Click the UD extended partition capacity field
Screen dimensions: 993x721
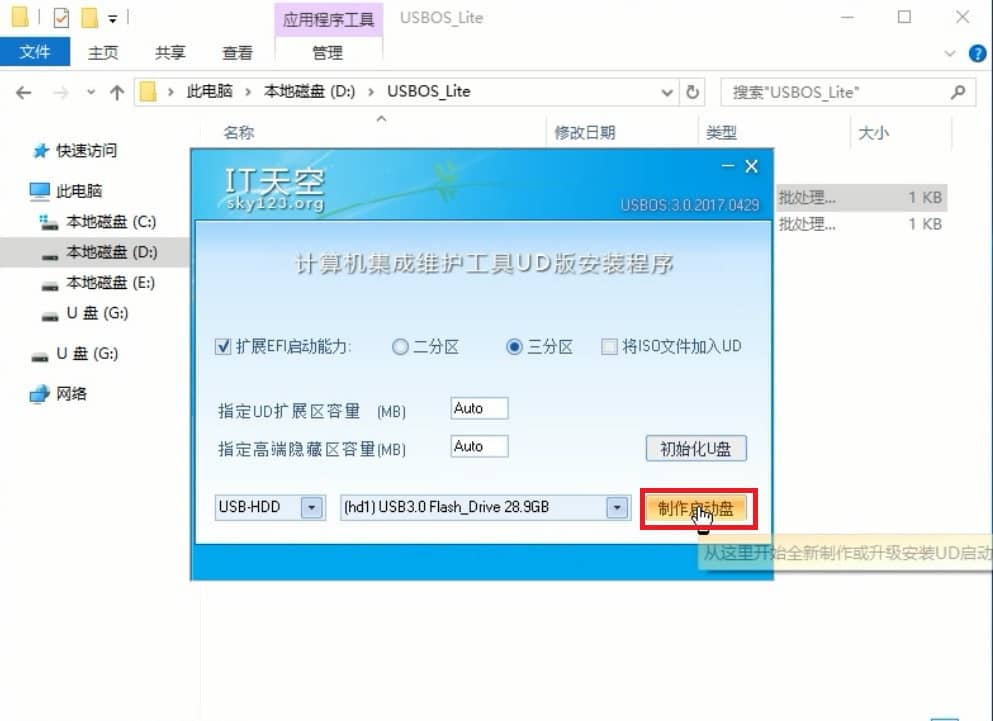(x=479, y=408)
